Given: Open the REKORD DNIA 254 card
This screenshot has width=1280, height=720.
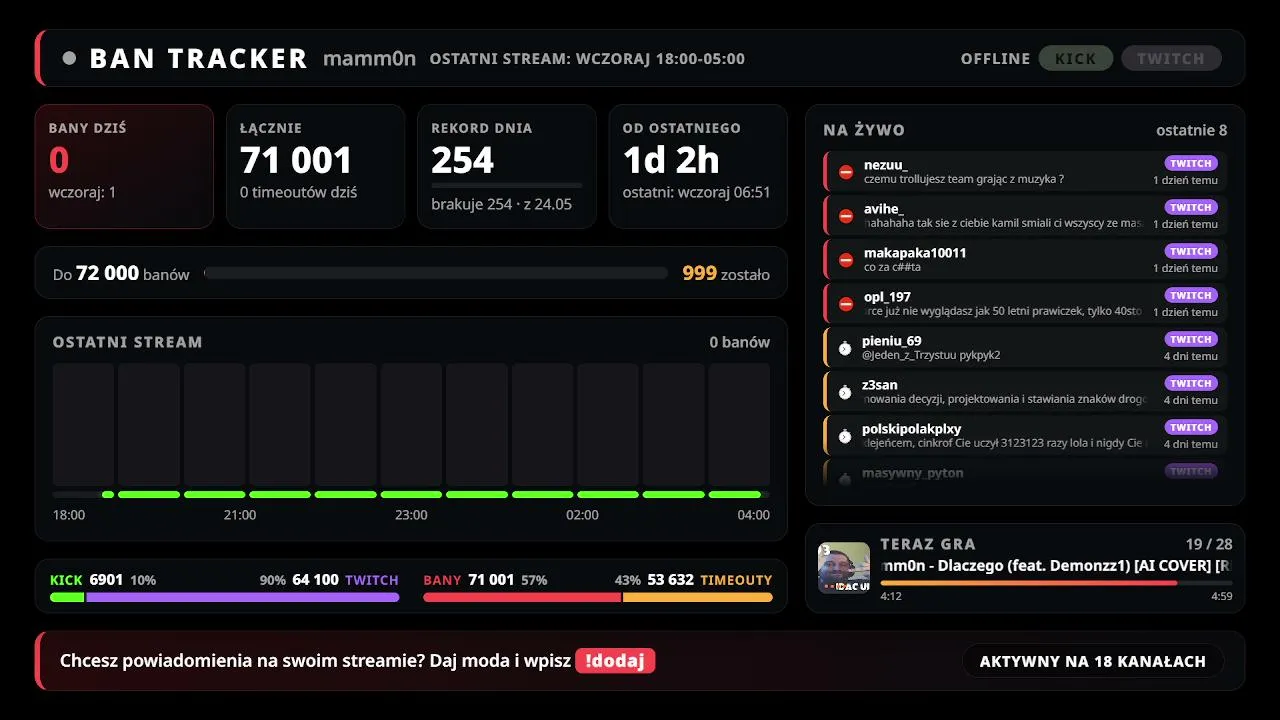Looking at the screenshot, I should (507, 166).
